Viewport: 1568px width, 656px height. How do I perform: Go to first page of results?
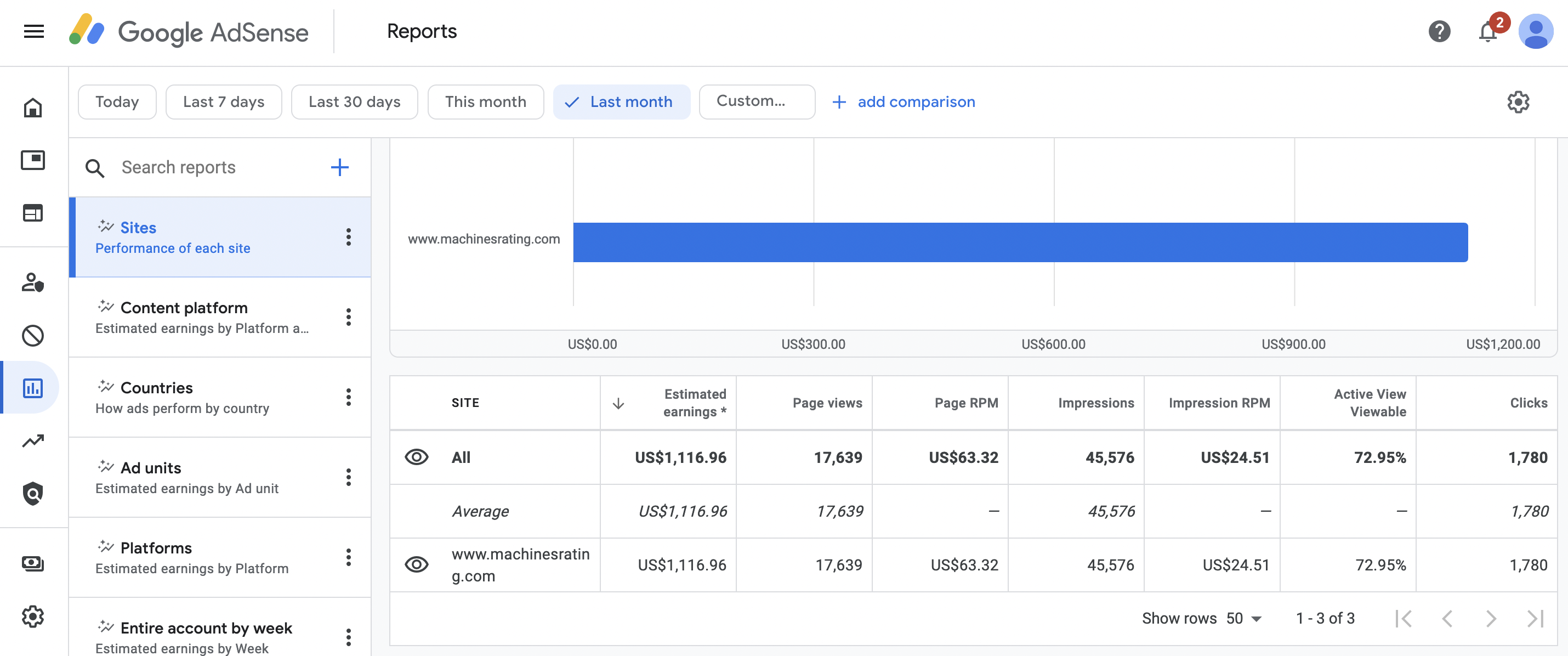(1403, 619)
